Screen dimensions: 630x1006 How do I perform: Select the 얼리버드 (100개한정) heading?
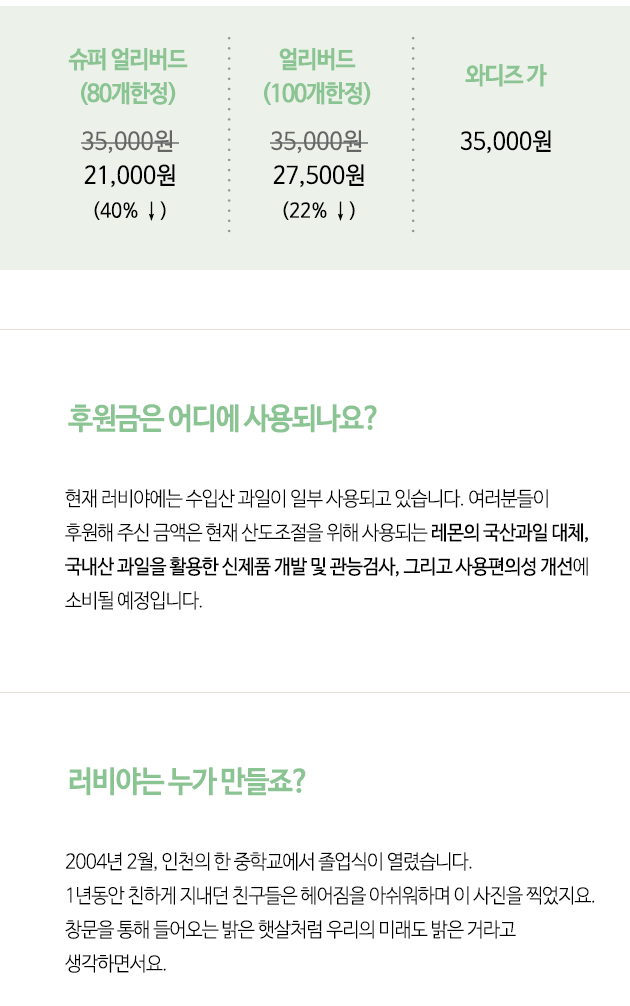(x=317, y=75)
